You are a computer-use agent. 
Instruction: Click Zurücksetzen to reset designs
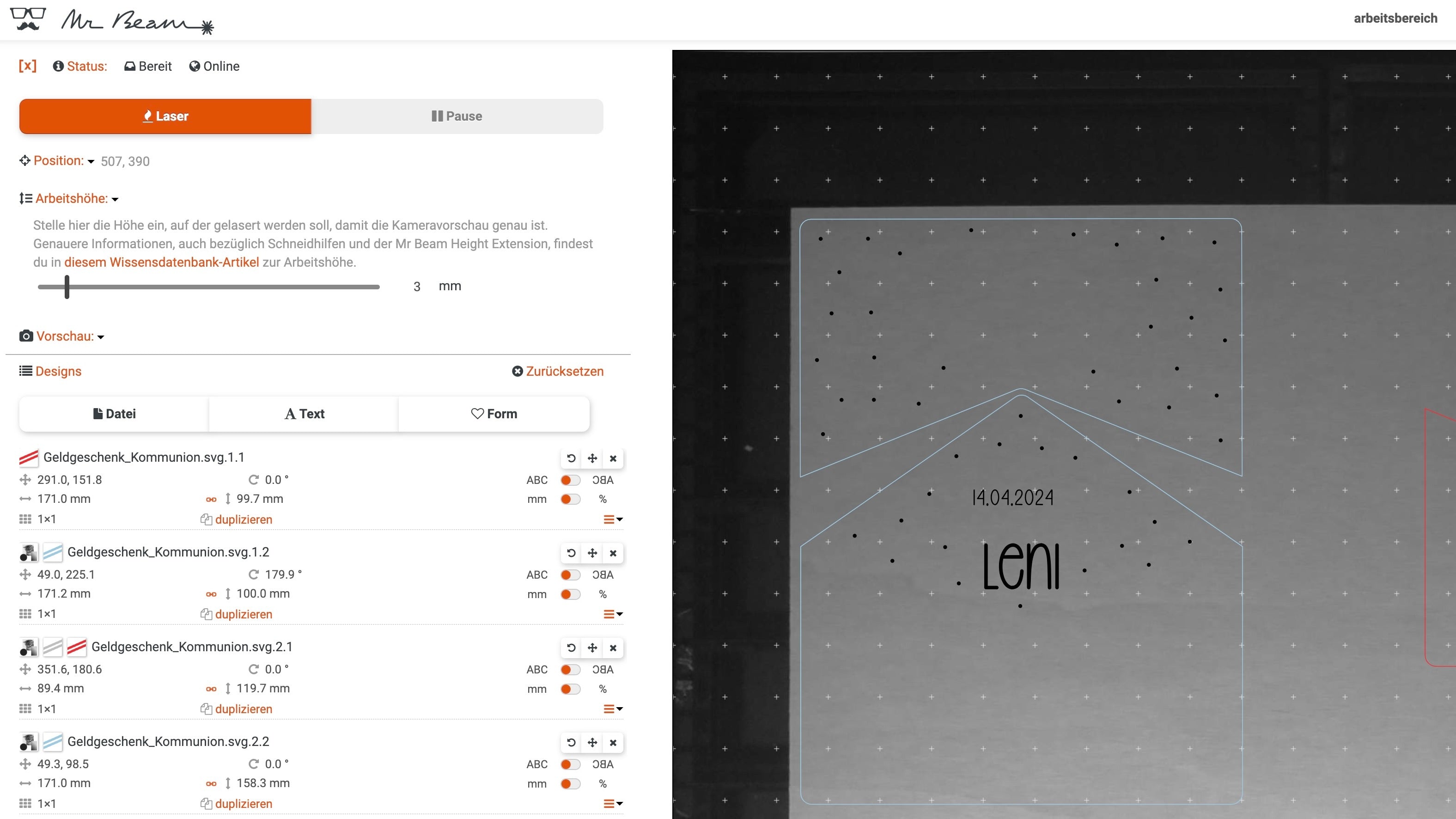click(x=557, y=371)
